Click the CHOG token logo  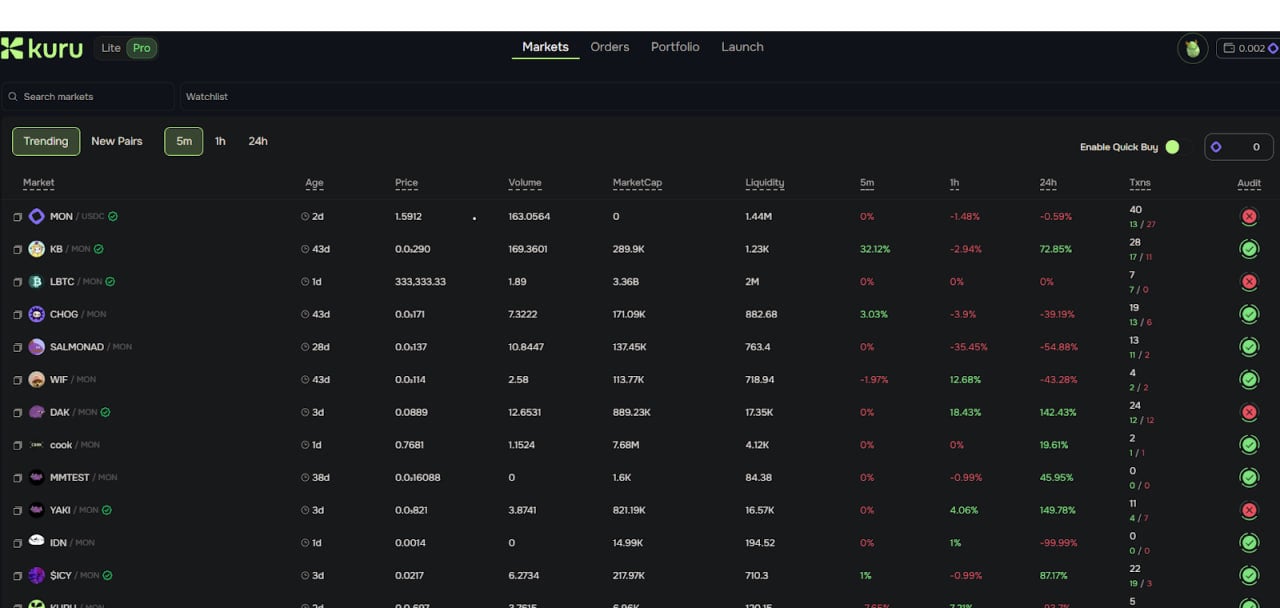click(36, 314)
